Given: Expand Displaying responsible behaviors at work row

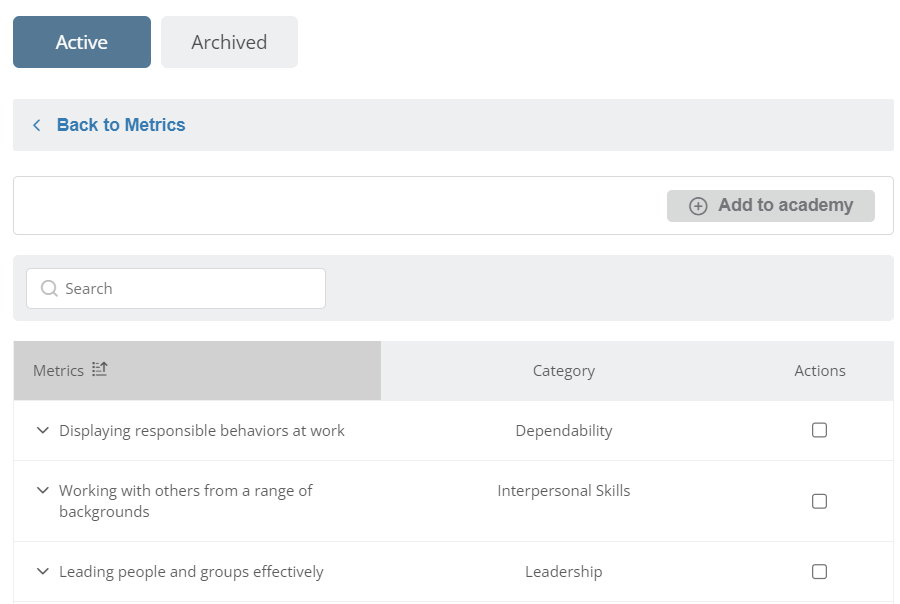Looking at the screenshot, I should point(42,430).
